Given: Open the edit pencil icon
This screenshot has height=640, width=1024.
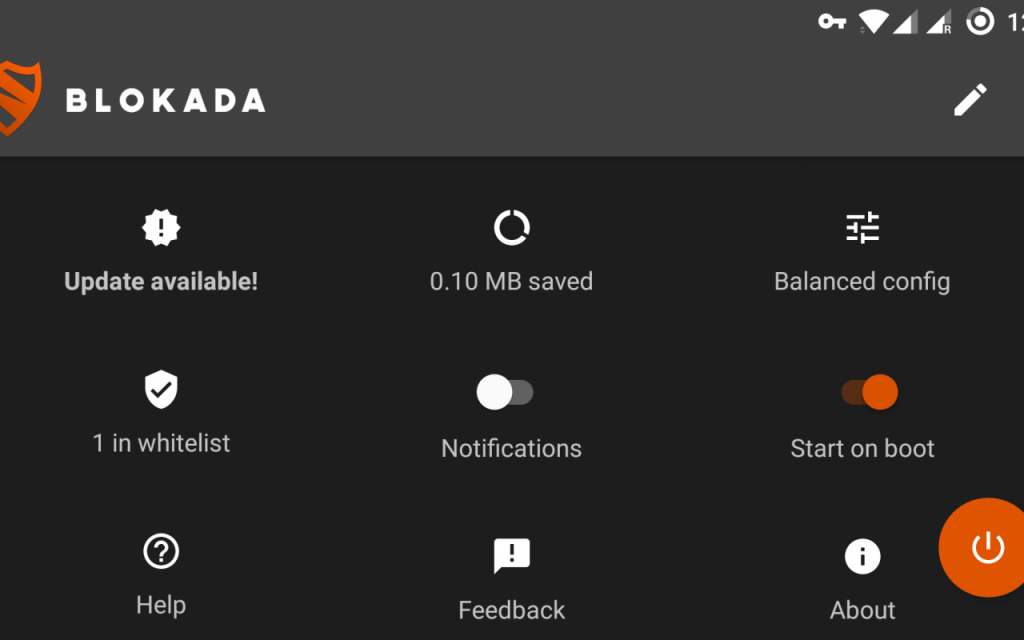Looking at the screenshot, I should [x=970, y=99].
